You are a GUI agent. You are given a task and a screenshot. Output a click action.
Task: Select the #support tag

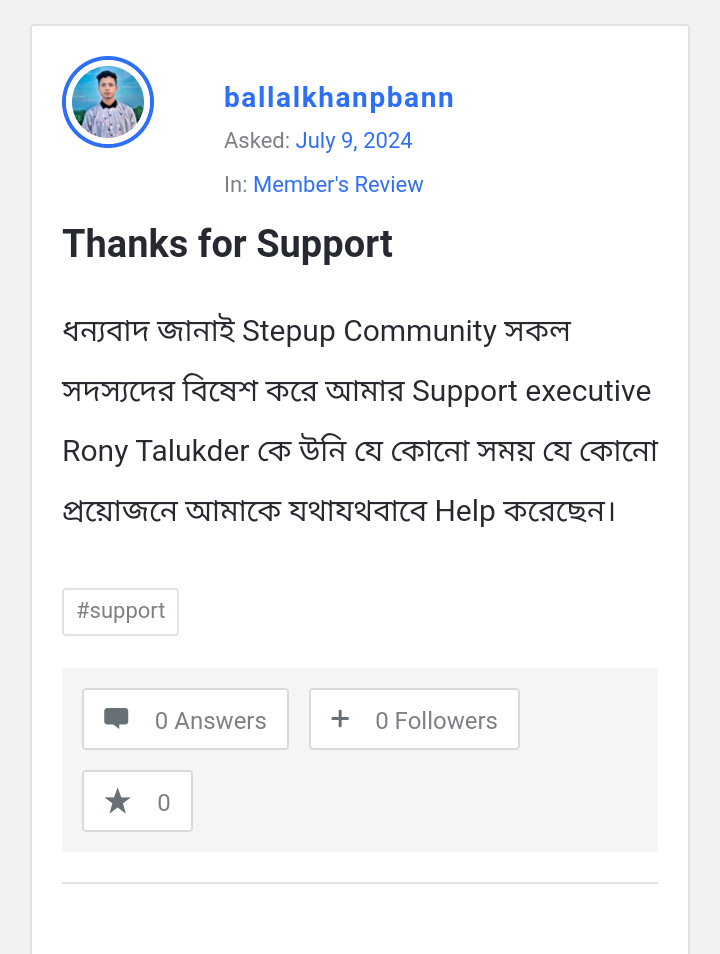120,611
